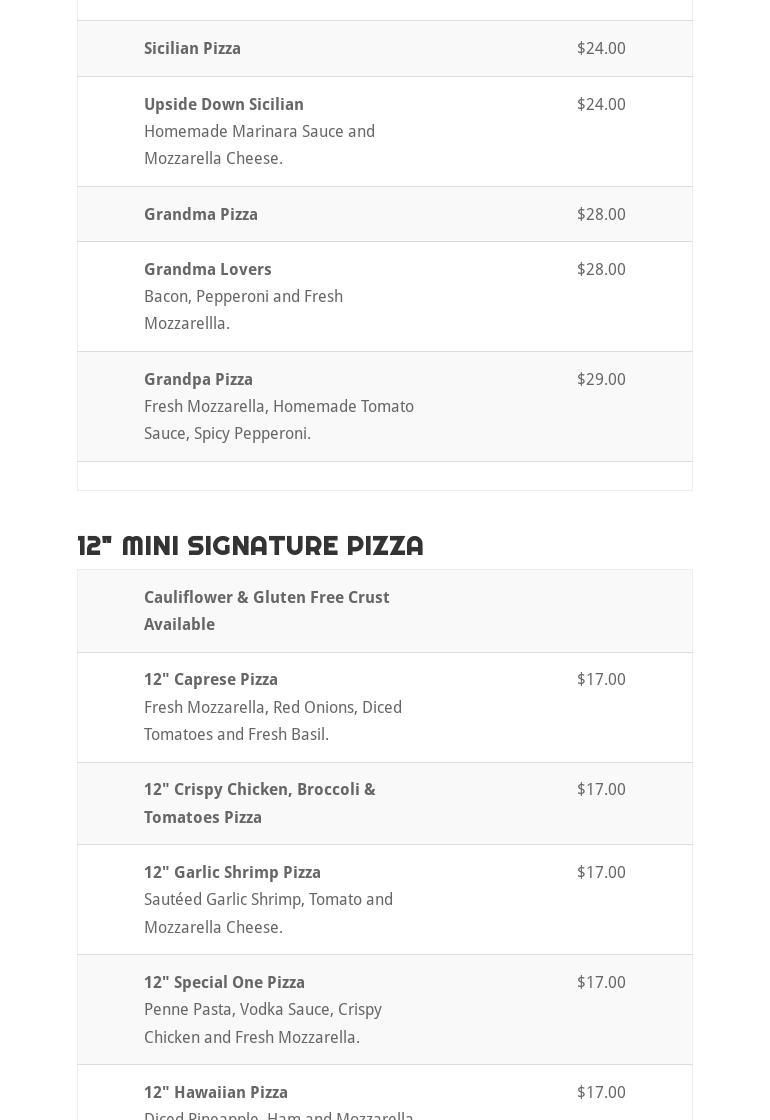This screenshot has height=1120, width=770.
Task: Click the Sautéed Garlic Shrimp description text
Action: pyautogui.click(x=269, y=913)
